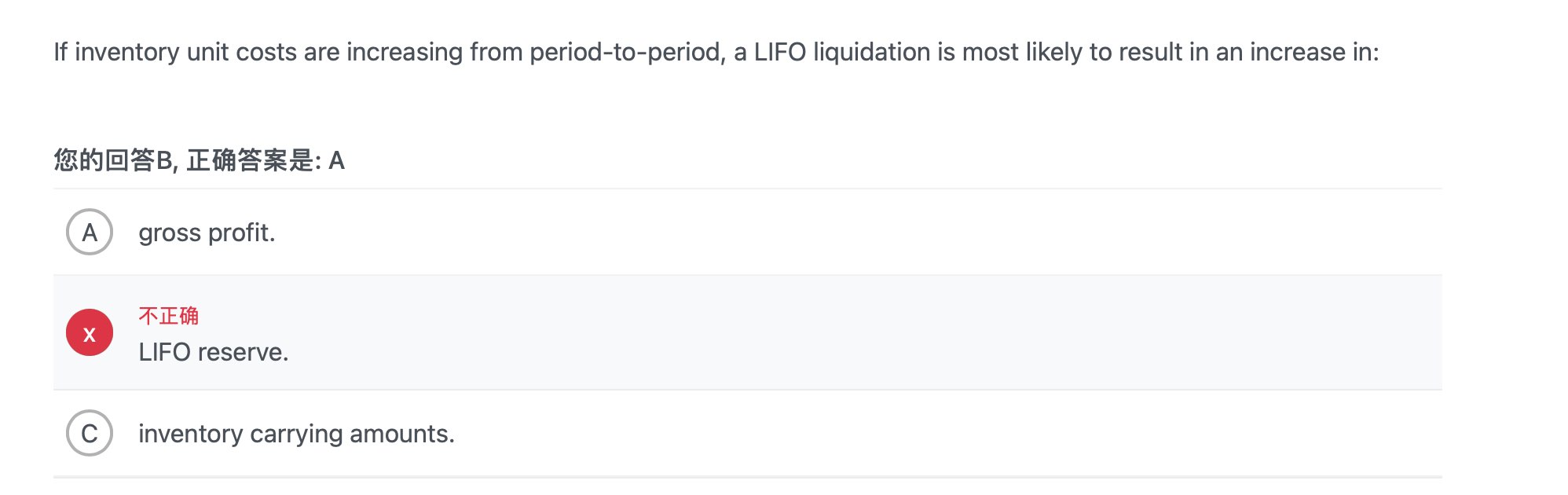Choose the 'gross profit.' answer text
Image resolution: width=1568 pixels, height=495 pixels.
point(207,233)
